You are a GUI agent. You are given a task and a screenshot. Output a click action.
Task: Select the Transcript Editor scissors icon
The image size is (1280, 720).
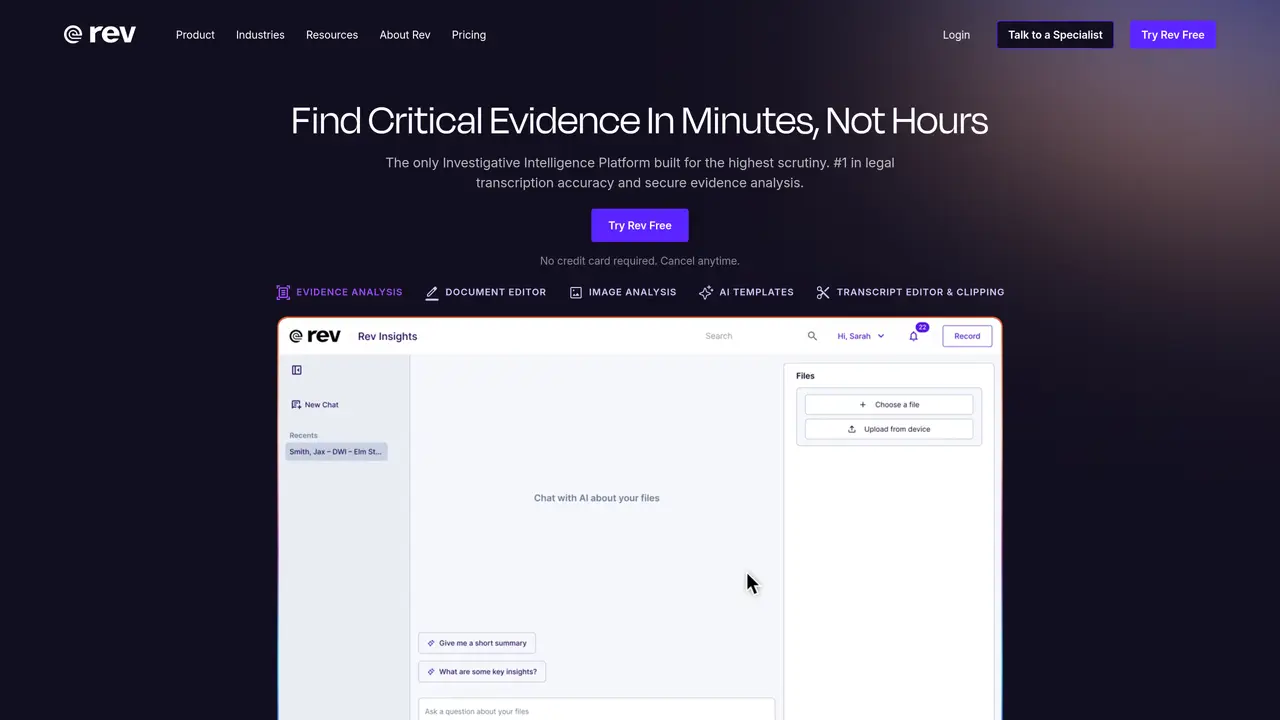823,292
